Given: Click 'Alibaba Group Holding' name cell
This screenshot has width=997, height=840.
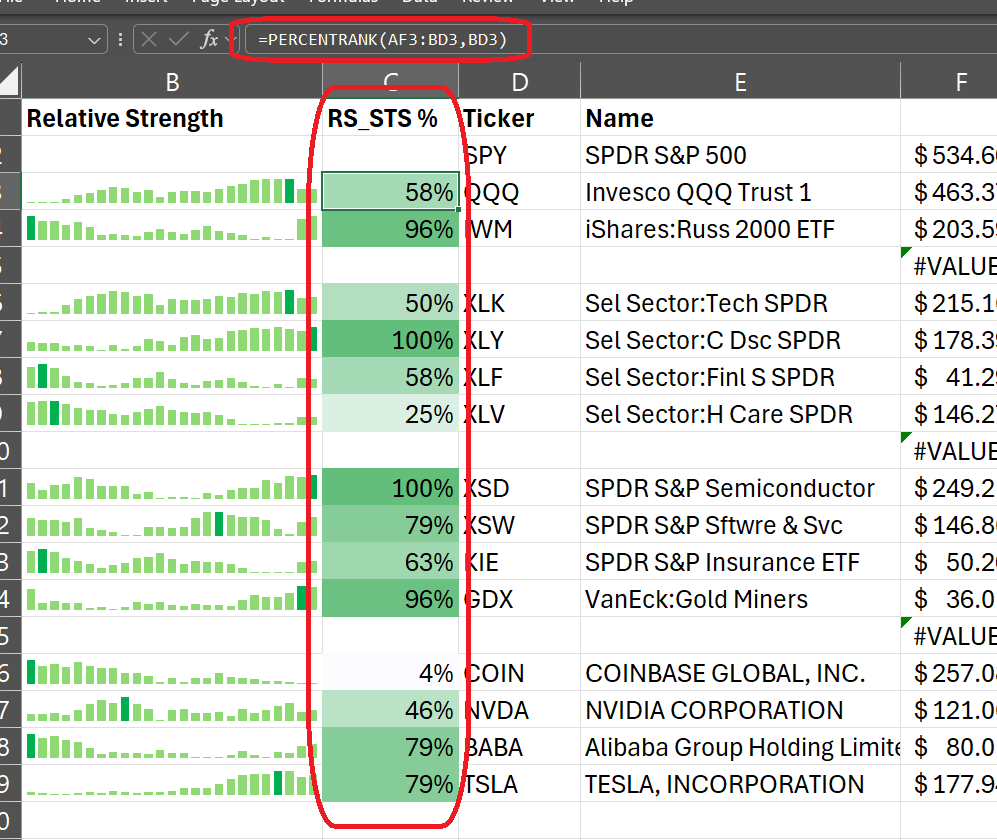Looking at the screenshot, I should [740, 747].
